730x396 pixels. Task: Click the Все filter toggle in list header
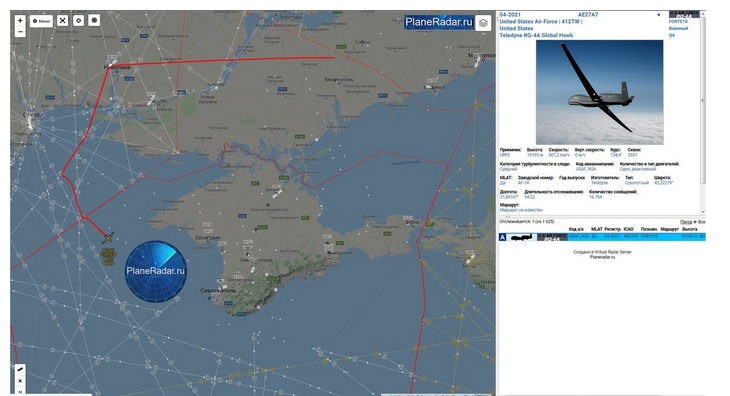[x=702, y=222]
